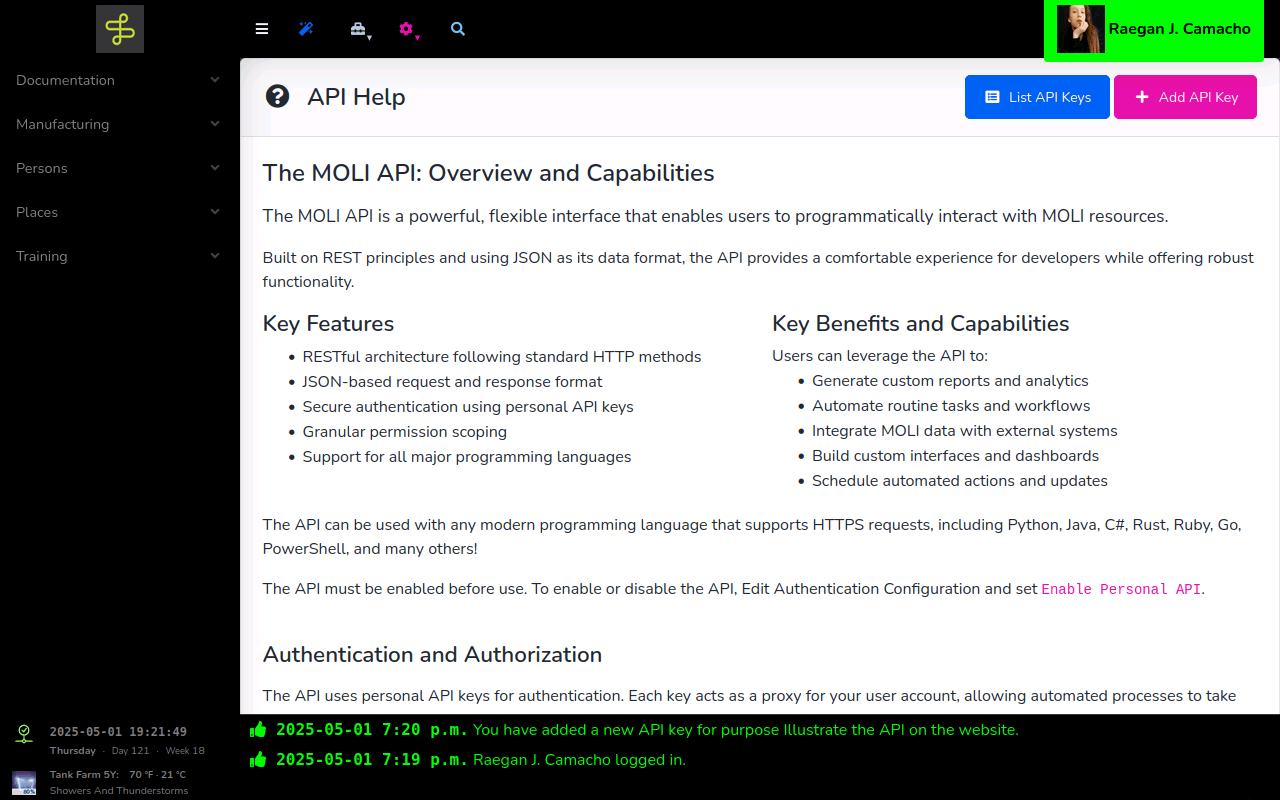Click the MOLI logo in the corner
Viewport: 1280px width, 800px height.
pyautogui.click(x=120, y=29)
